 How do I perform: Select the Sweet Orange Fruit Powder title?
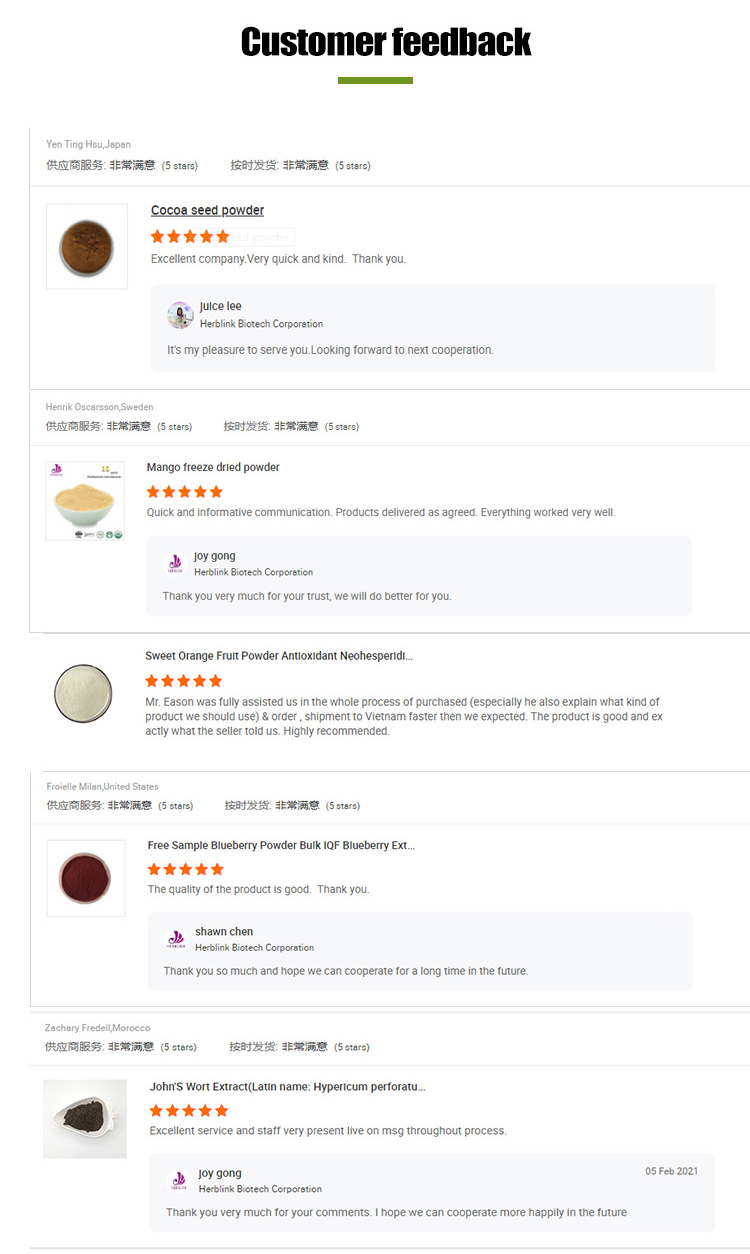280,655
